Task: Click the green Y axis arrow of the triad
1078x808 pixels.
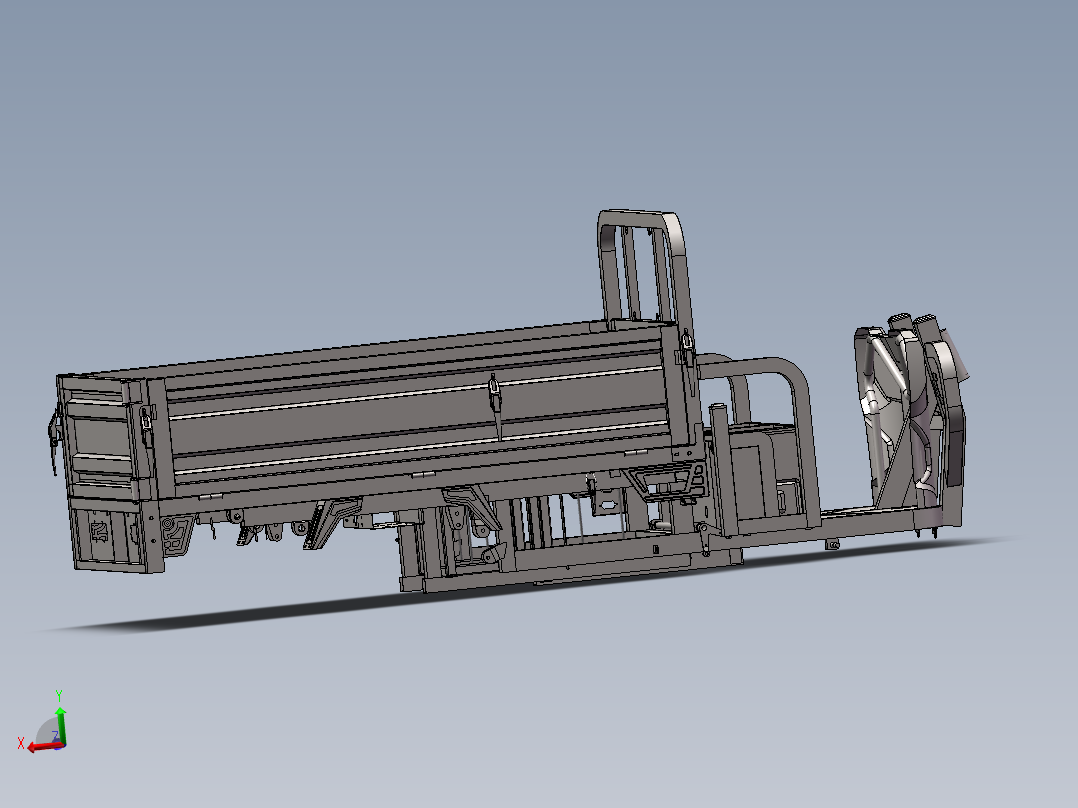Action: tap(60, 724)
